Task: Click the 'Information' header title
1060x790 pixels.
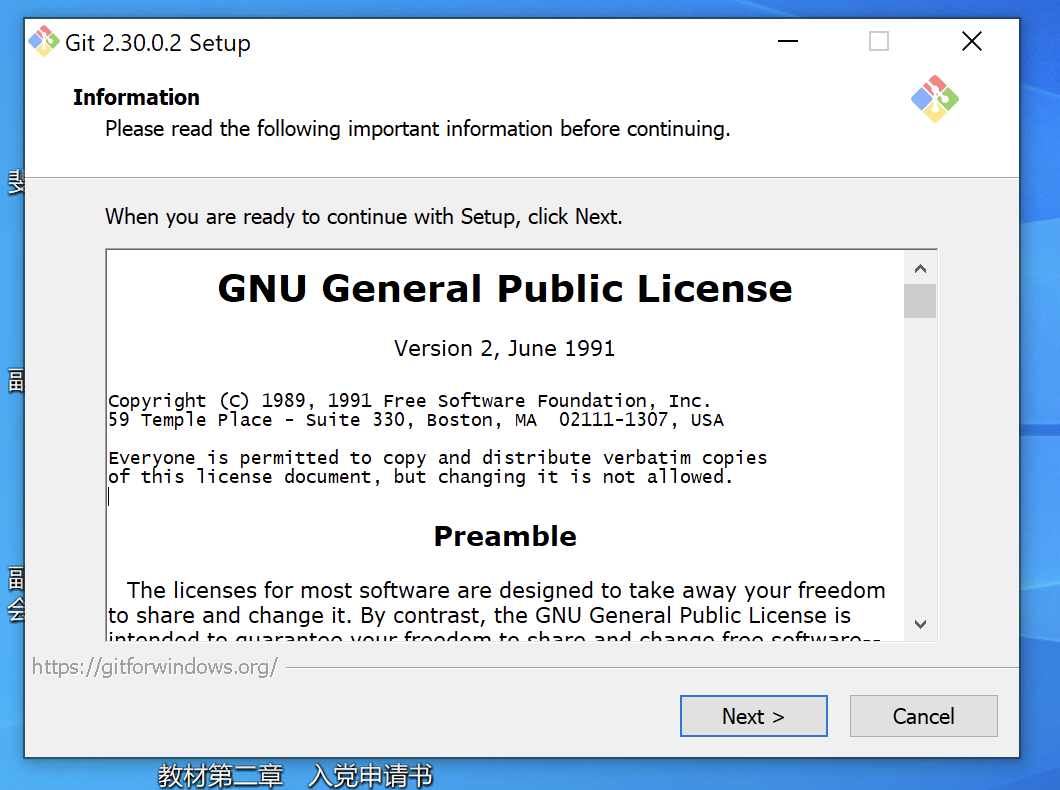Action: (x=137, y=97)
